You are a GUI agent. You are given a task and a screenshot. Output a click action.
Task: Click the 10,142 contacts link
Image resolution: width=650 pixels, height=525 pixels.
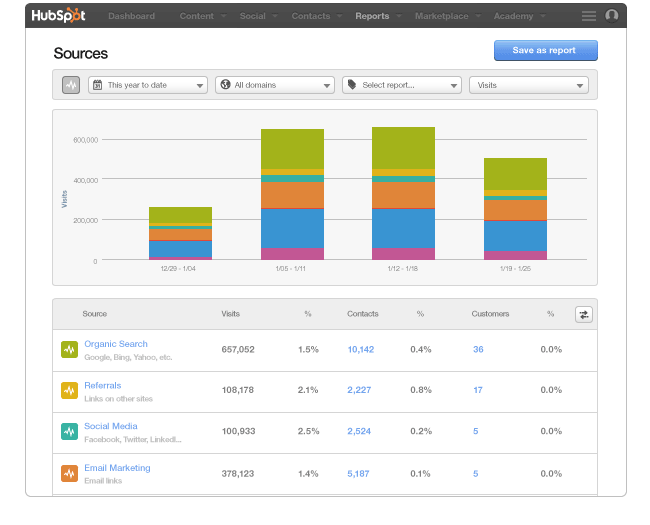tap(360, 349)
